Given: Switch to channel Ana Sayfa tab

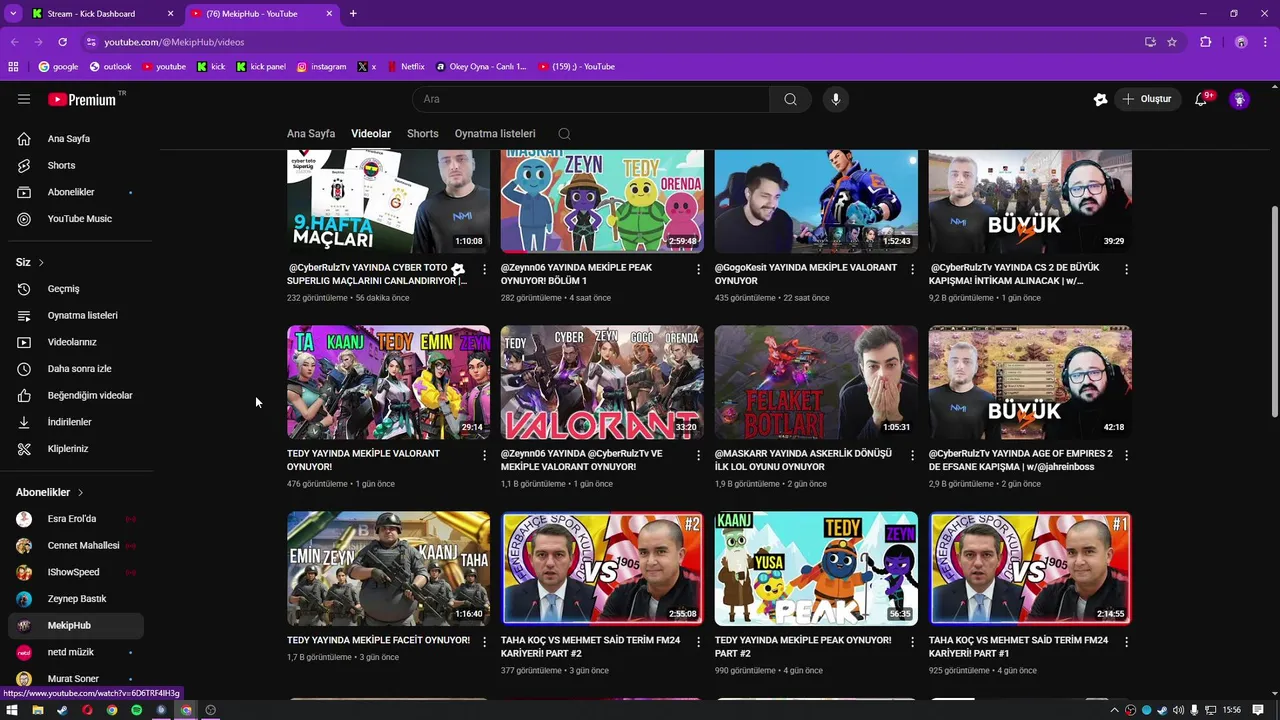Looking at the screenshot, I should point(311,134).
